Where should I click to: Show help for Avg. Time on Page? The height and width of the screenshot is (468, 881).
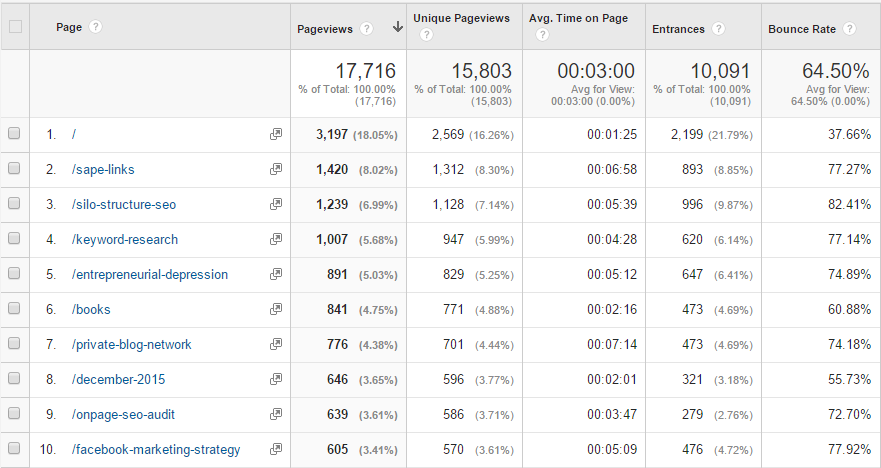542,35
